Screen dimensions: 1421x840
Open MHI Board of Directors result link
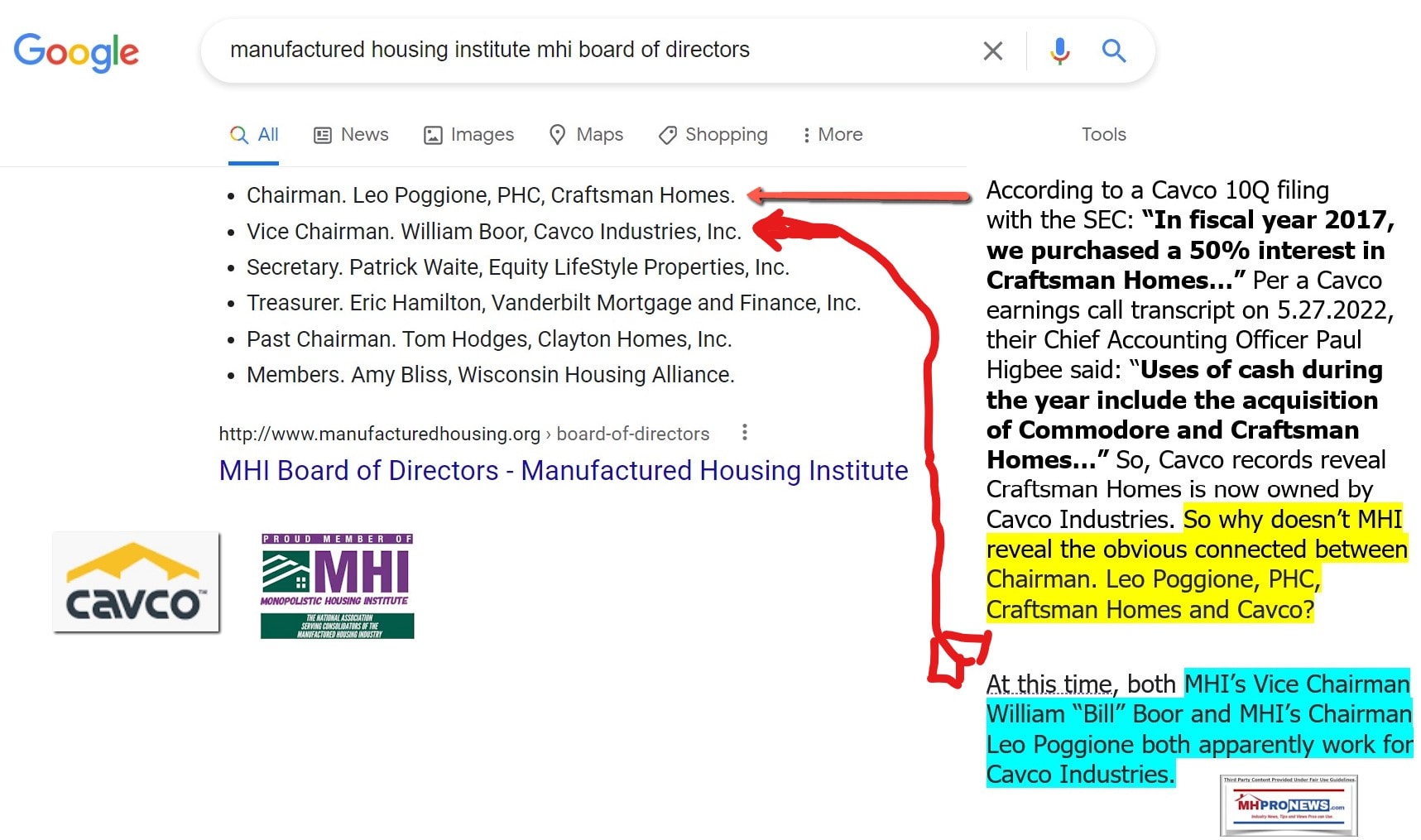click(x=564, y=470)
